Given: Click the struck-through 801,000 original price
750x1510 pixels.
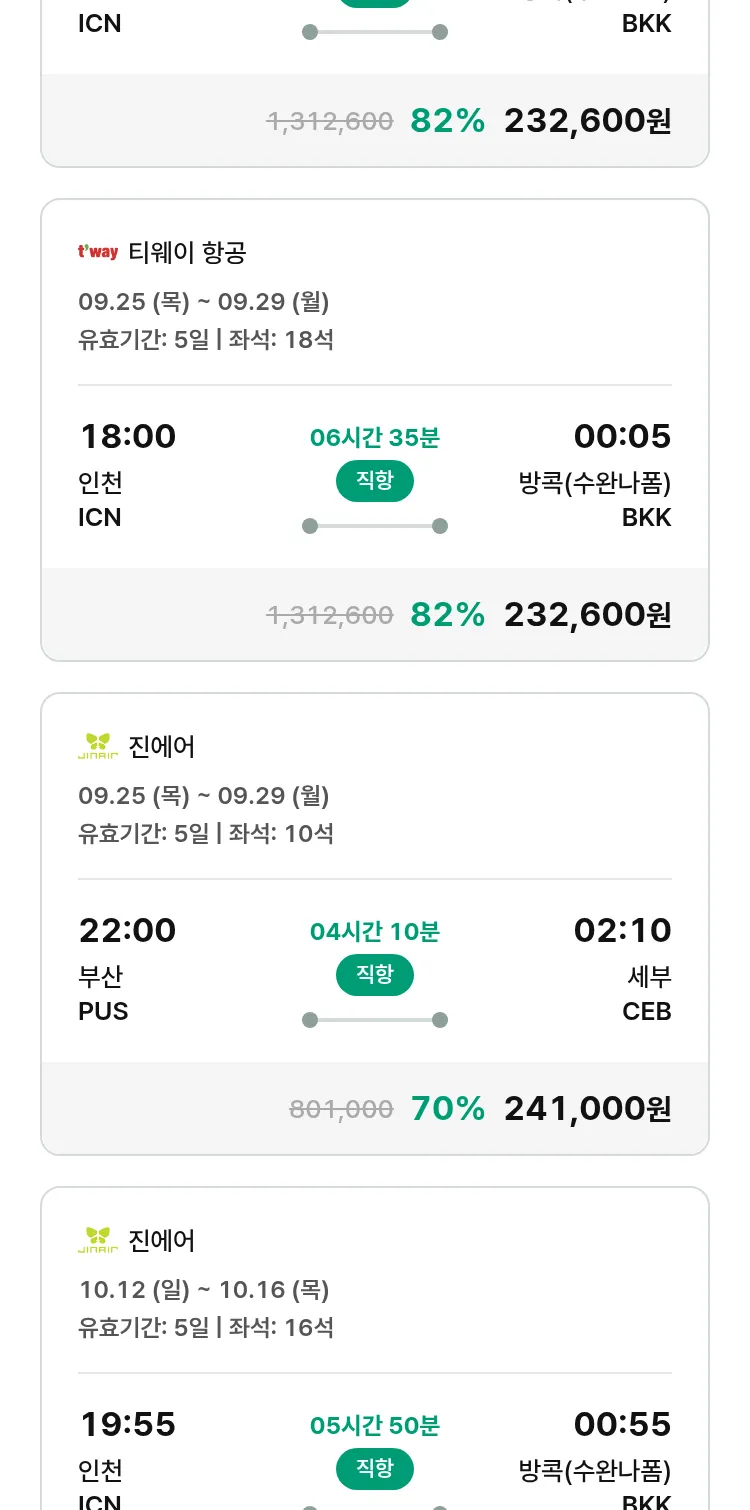Looking at the screenshot, I should tap(341, 1108).
